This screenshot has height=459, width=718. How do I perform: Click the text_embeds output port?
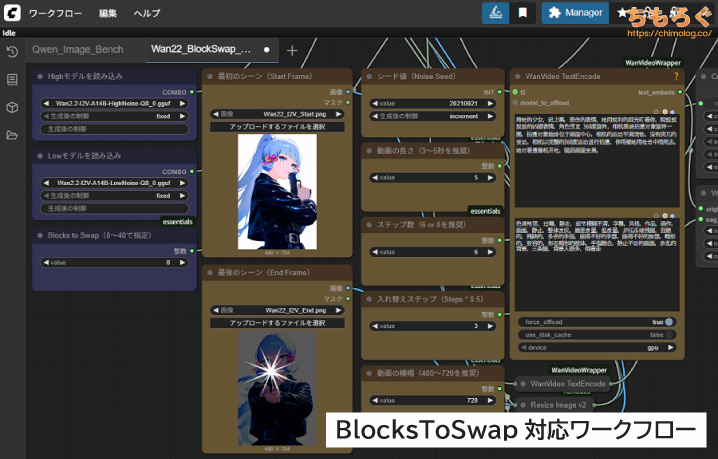point(680,92)
